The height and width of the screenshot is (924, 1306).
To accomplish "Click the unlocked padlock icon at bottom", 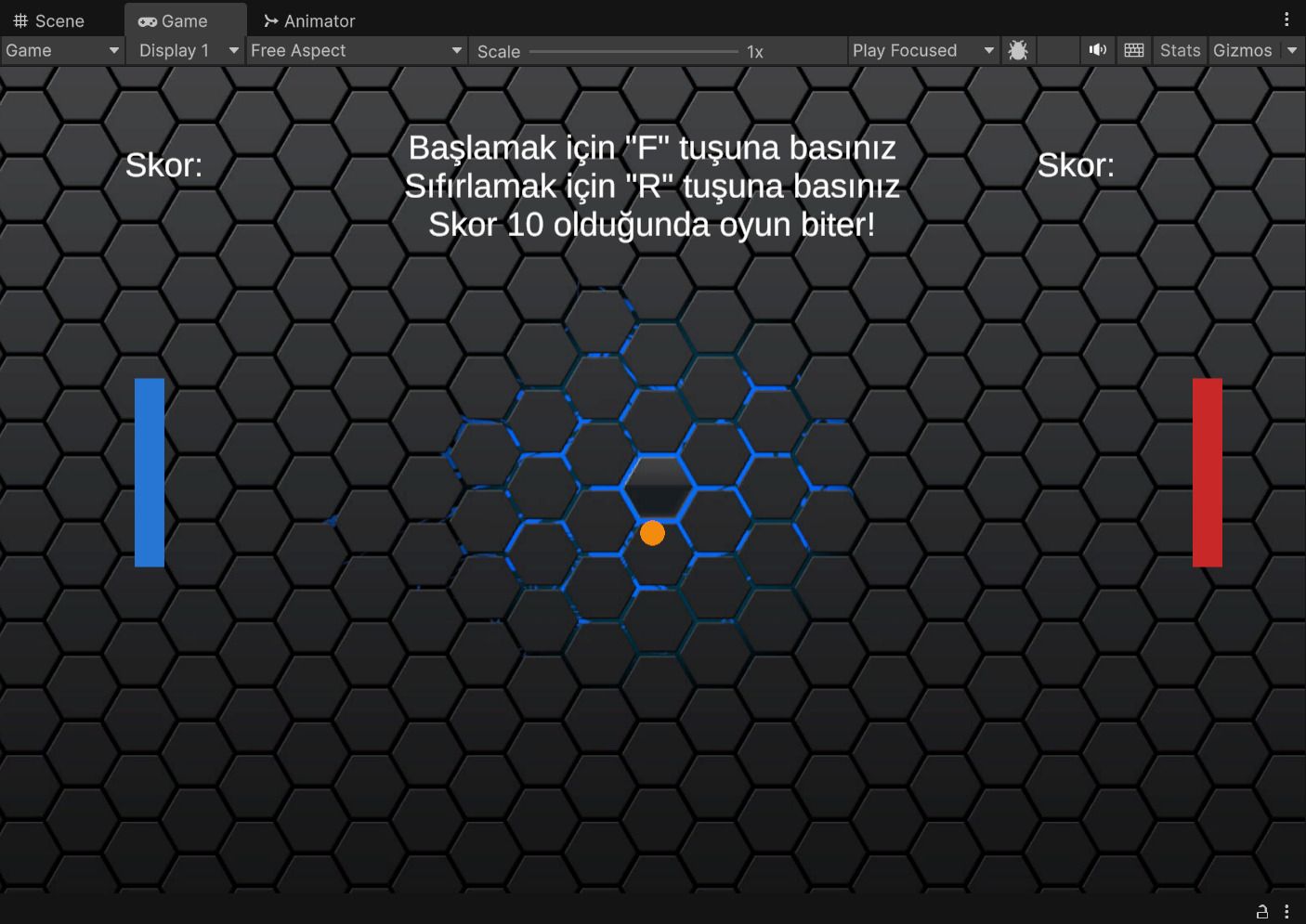I will [x=1262, y=911].
